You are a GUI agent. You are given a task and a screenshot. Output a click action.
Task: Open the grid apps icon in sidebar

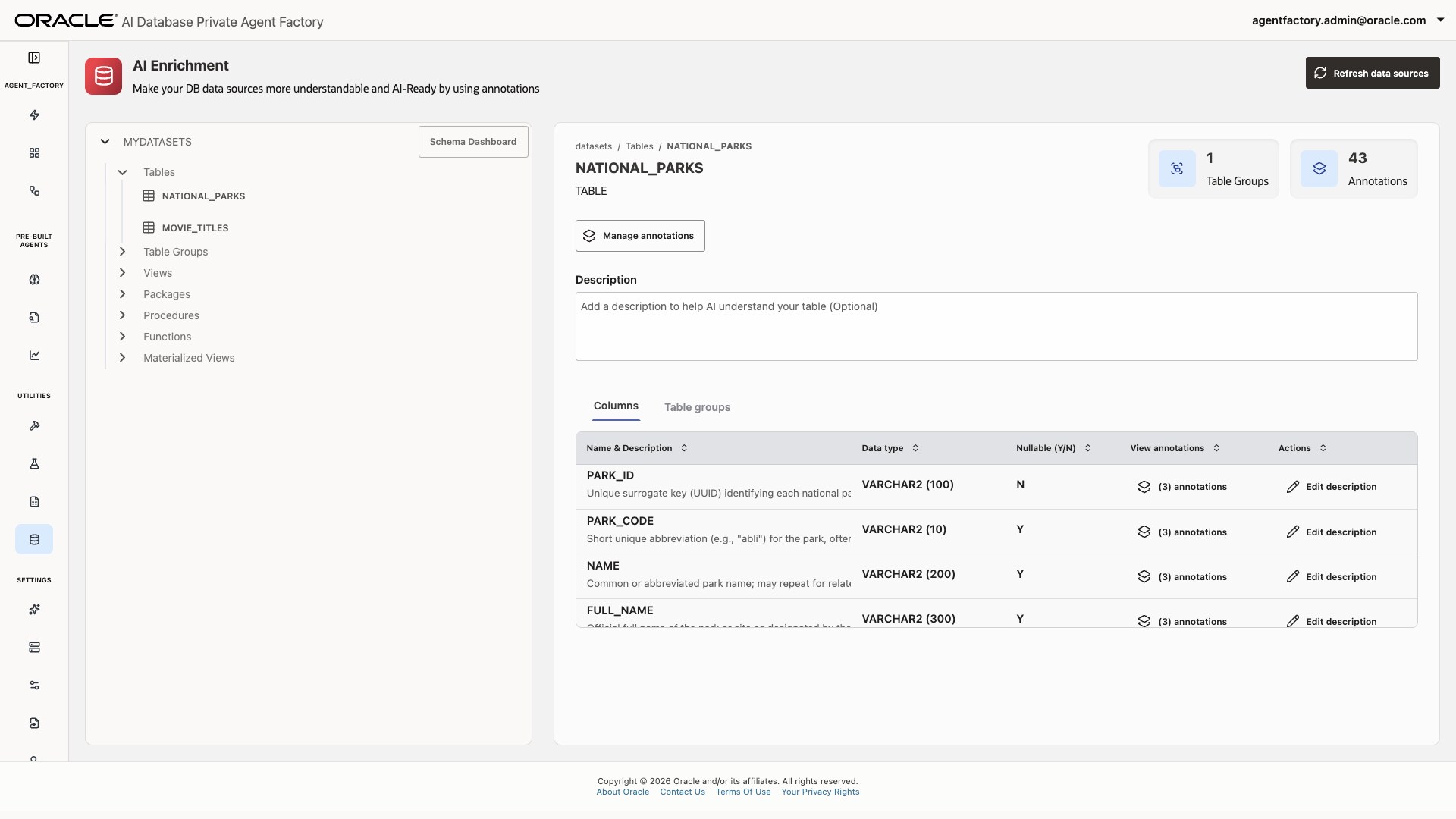pos(34,153)
